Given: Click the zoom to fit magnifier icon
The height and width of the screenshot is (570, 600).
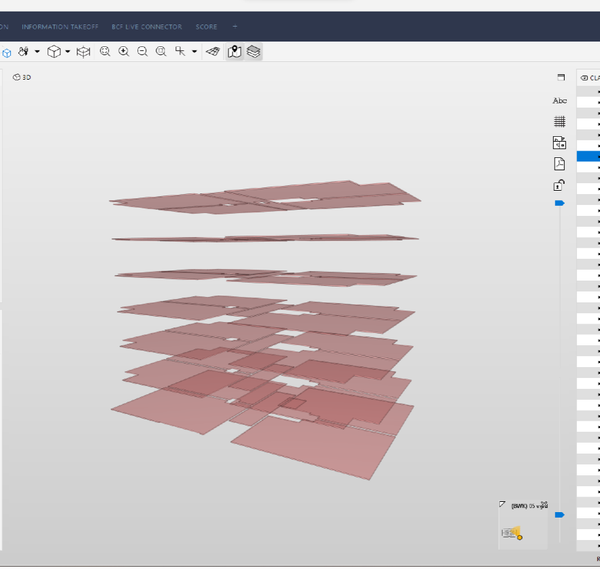Looking at the screenshot, I should 105,52.
